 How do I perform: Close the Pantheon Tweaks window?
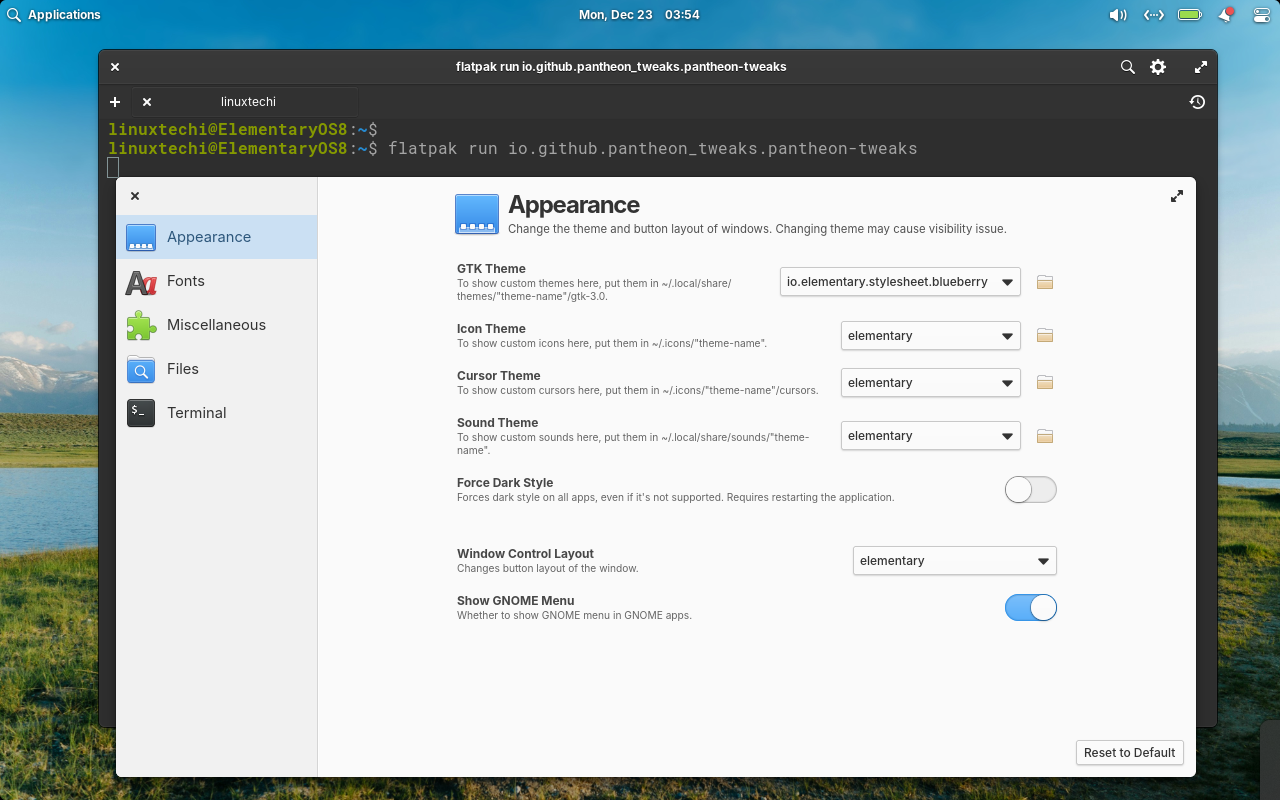click(135, 196)
